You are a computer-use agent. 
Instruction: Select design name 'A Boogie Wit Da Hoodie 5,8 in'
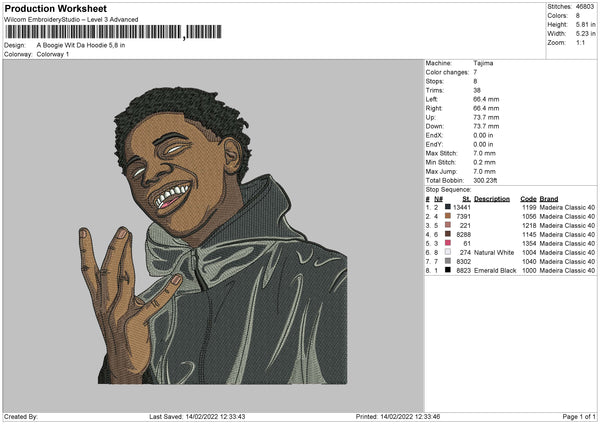click(81, 45)
